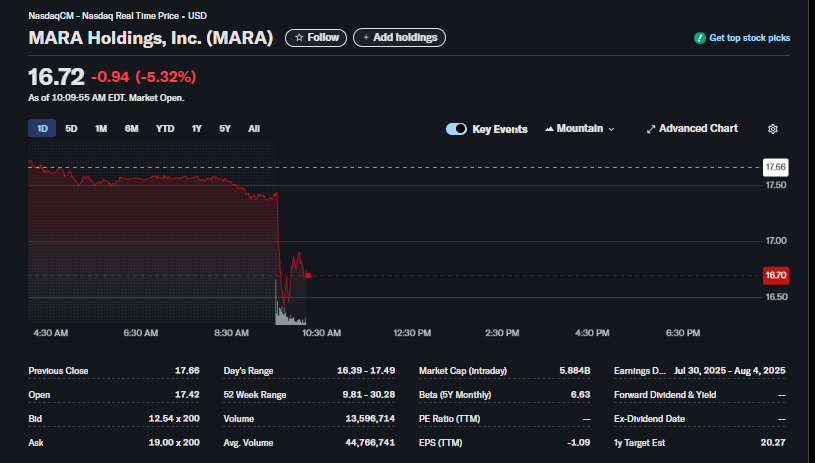Select the 5Y time range
Viewport: 815px width, 463px height.
click(x=225, y=128)
